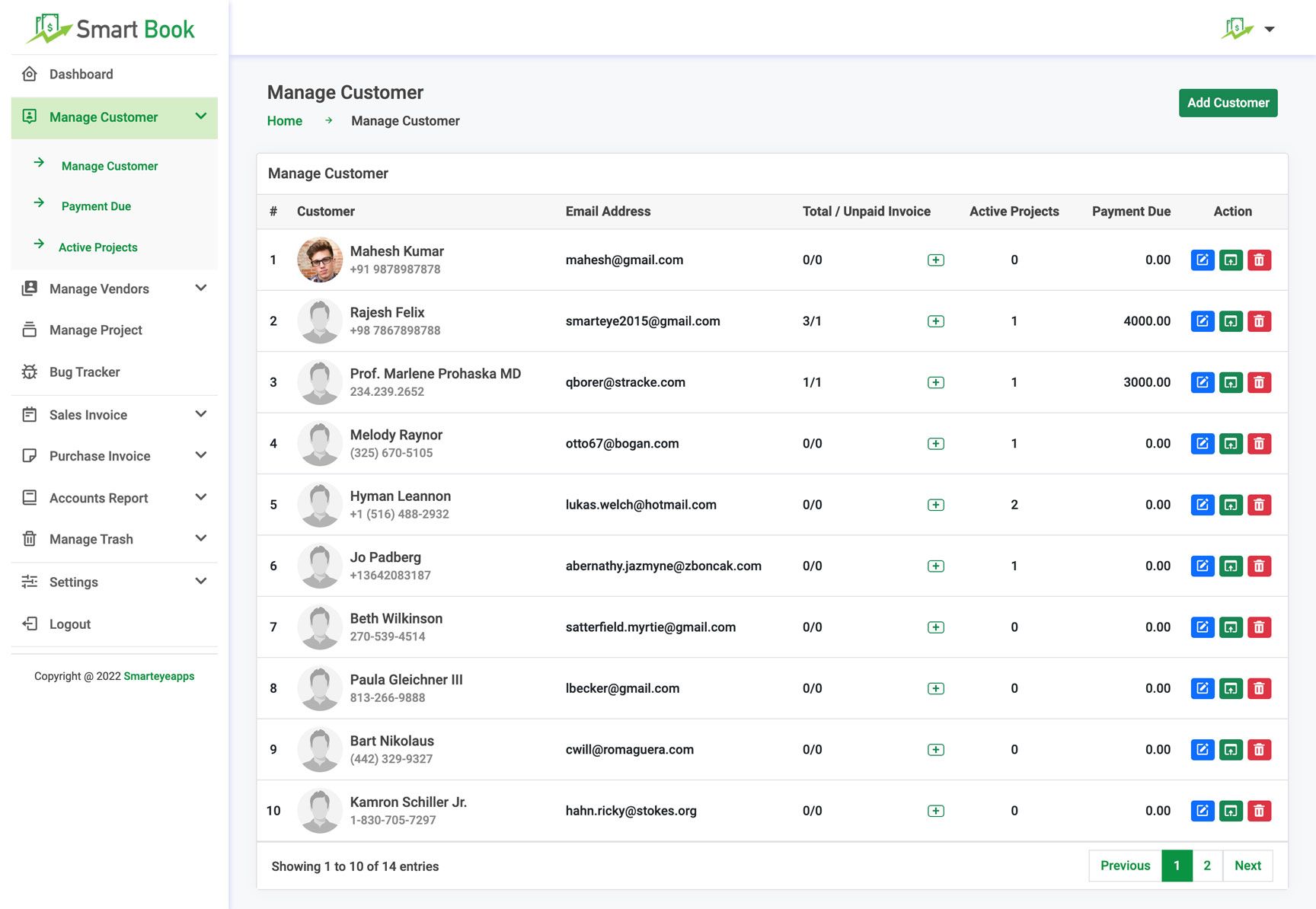Click green view icon for Melody Raynor

click(1231, 444)
